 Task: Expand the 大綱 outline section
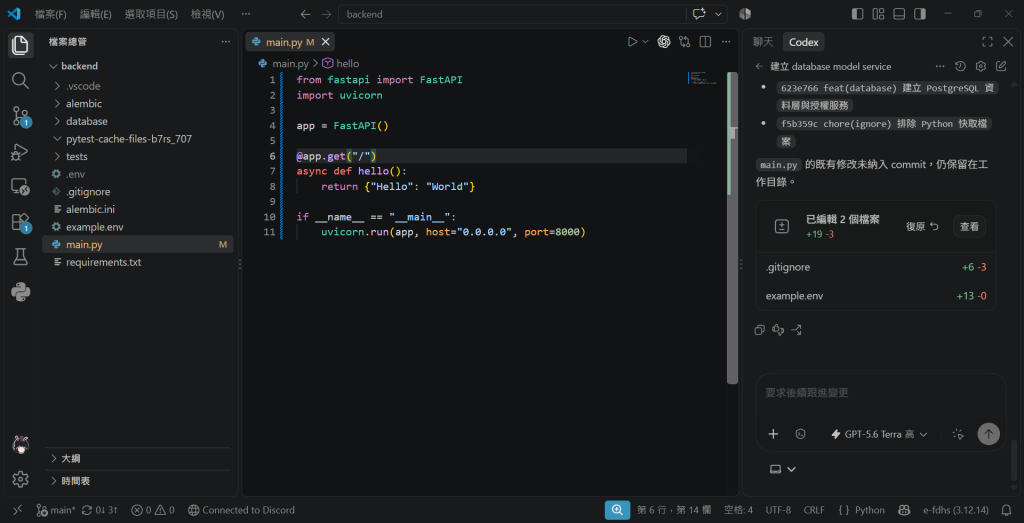point(137,458)
